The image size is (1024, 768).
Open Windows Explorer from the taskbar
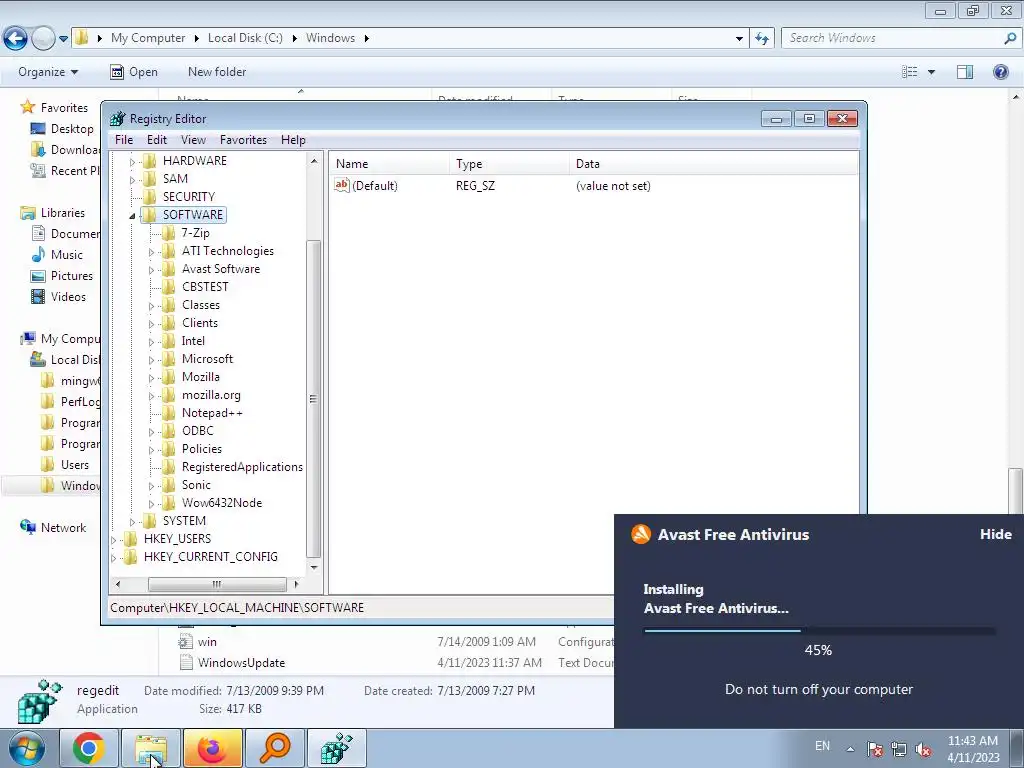click(151, 748)
